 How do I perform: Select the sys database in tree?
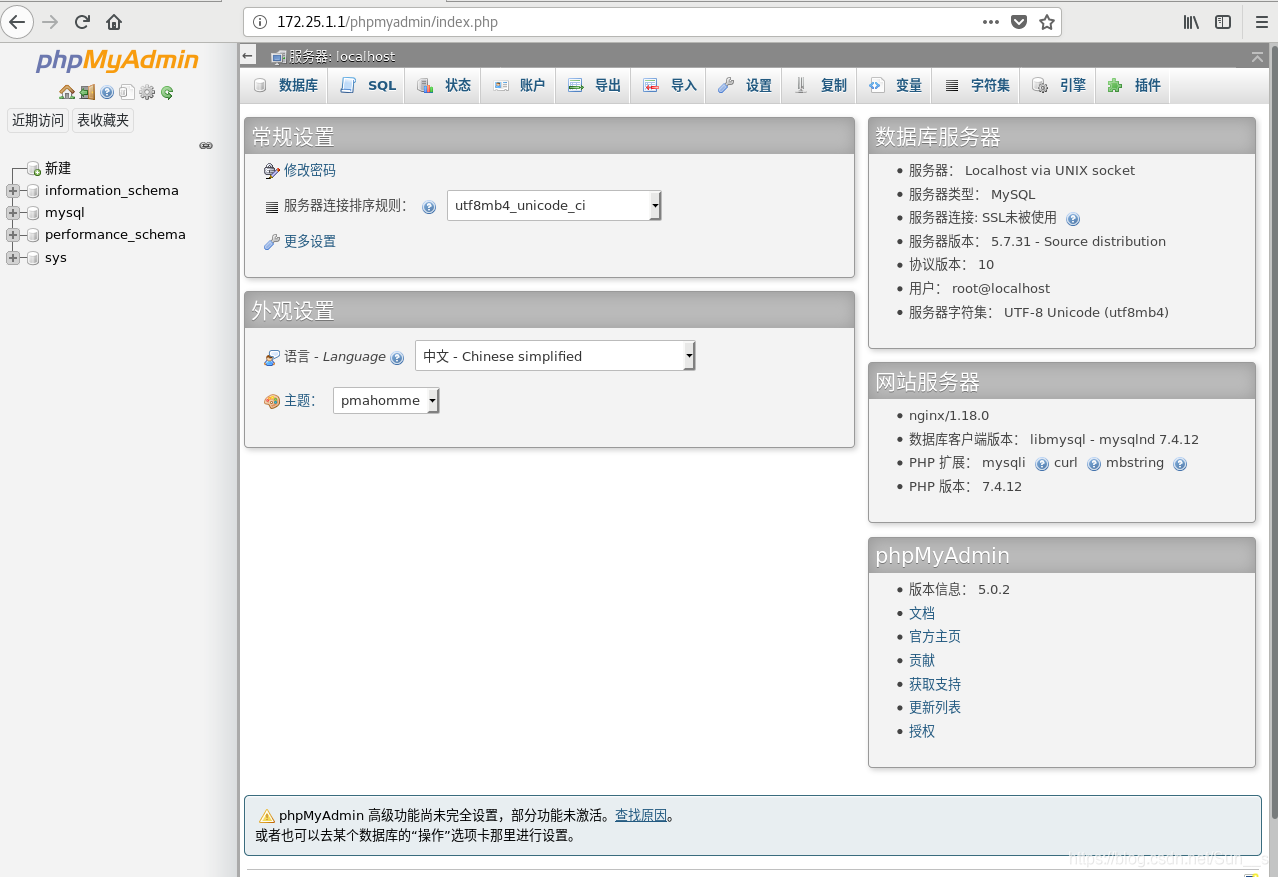pyautogui.click(x=56, y=257)
